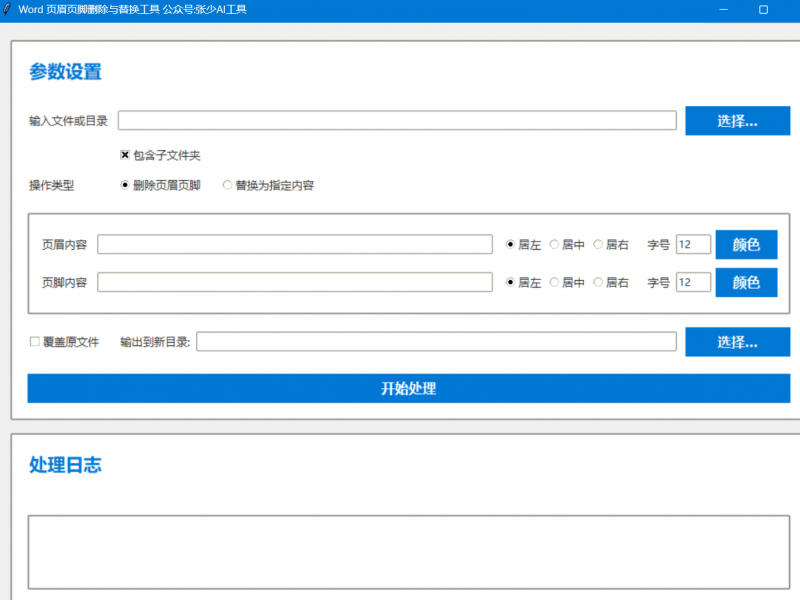This screenshot has height=600, width=800.
Task: Set footer alignment to 居右
Action: (598, 283)
